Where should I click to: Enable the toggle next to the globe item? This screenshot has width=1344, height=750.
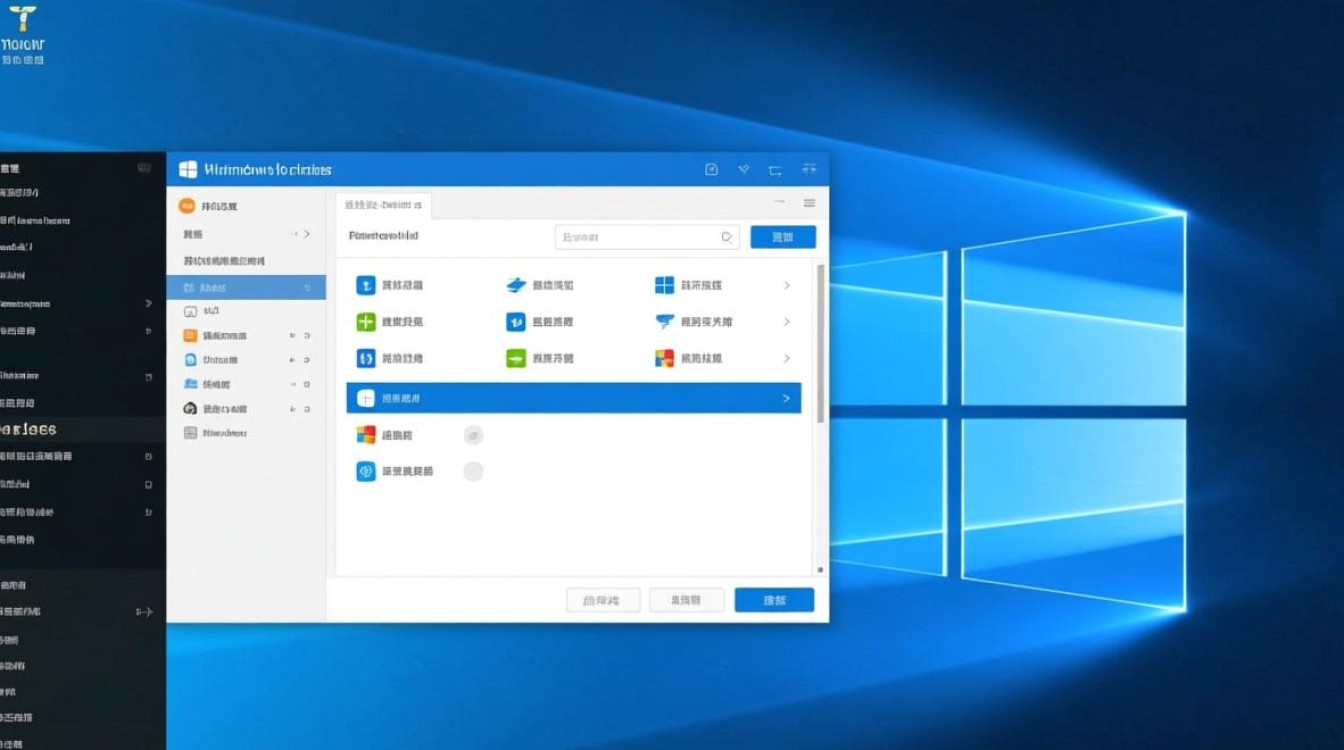(x=473, y=470)
